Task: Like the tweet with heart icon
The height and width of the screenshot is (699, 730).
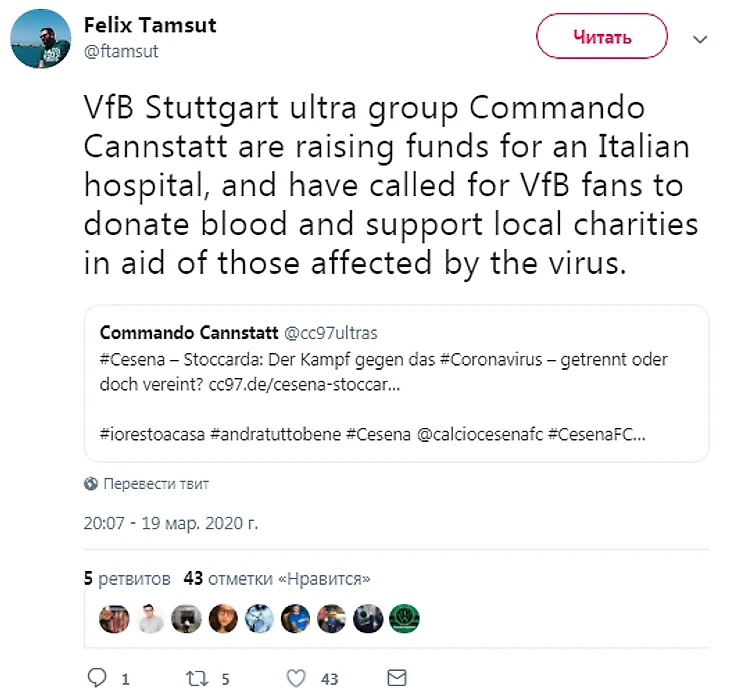Action: [296, 679]
